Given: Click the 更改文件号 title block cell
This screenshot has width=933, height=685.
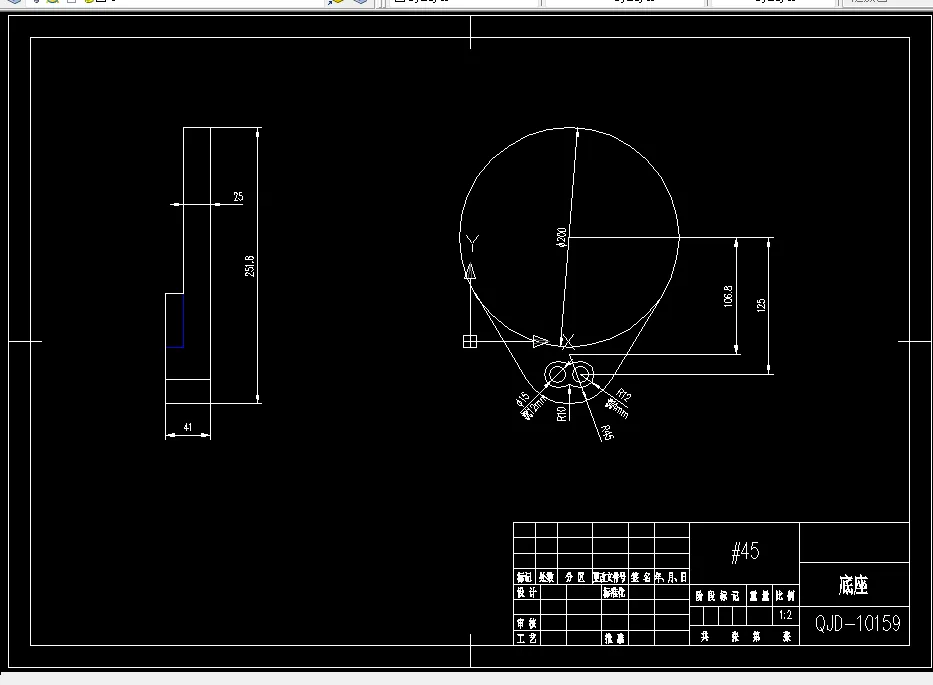Looking at the screenshot, I should tap(610, 577).
